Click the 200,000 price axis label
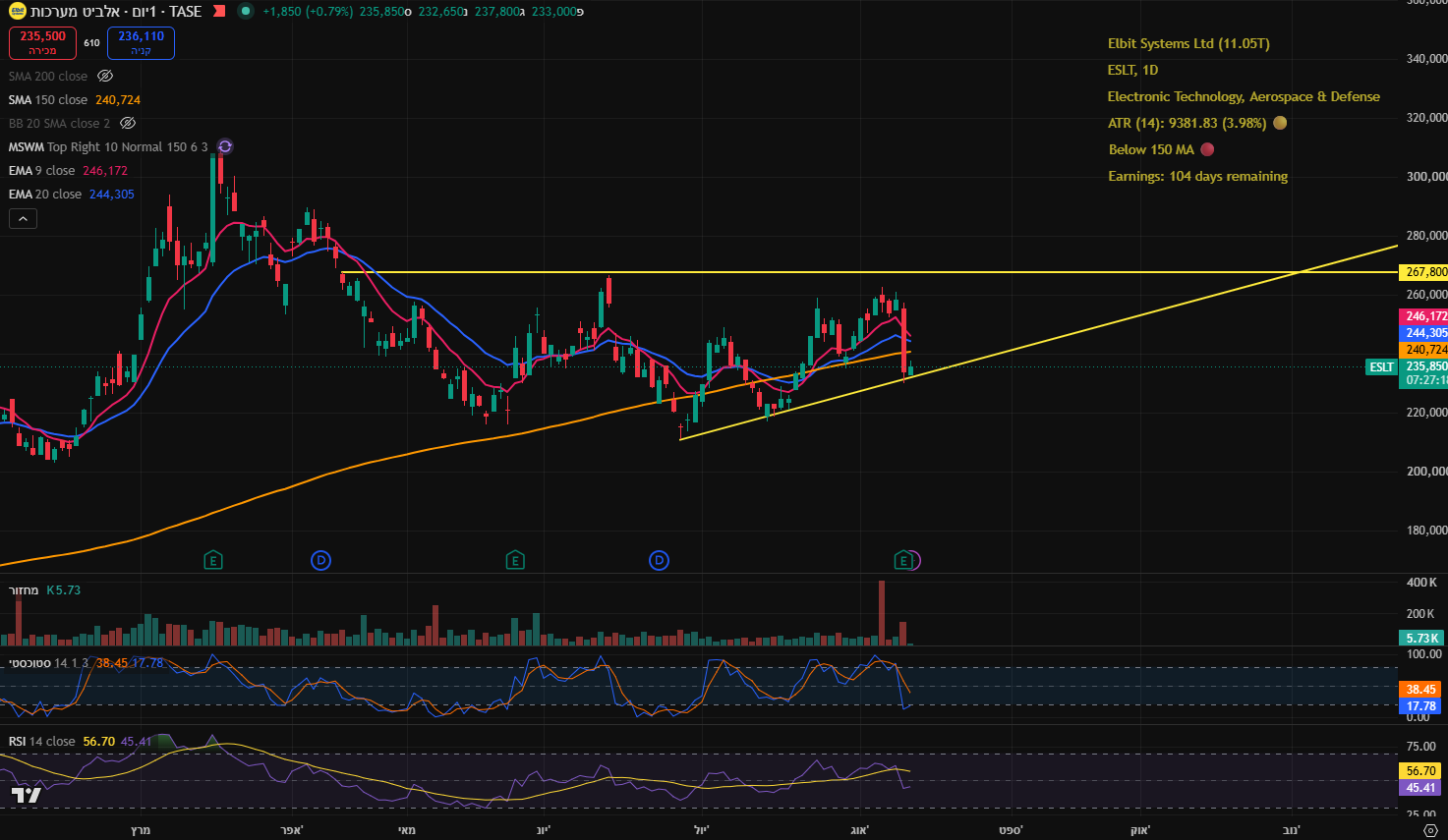1448x840 pixels. click(1426, 472)
